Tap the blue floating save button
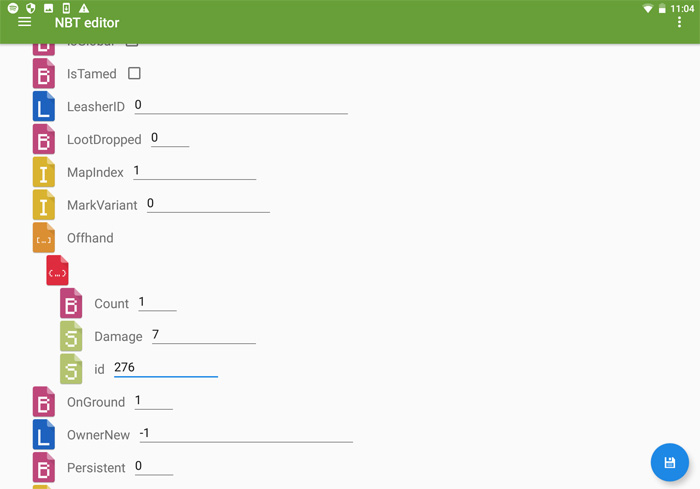The image size is (700, 489). point(669,462)
